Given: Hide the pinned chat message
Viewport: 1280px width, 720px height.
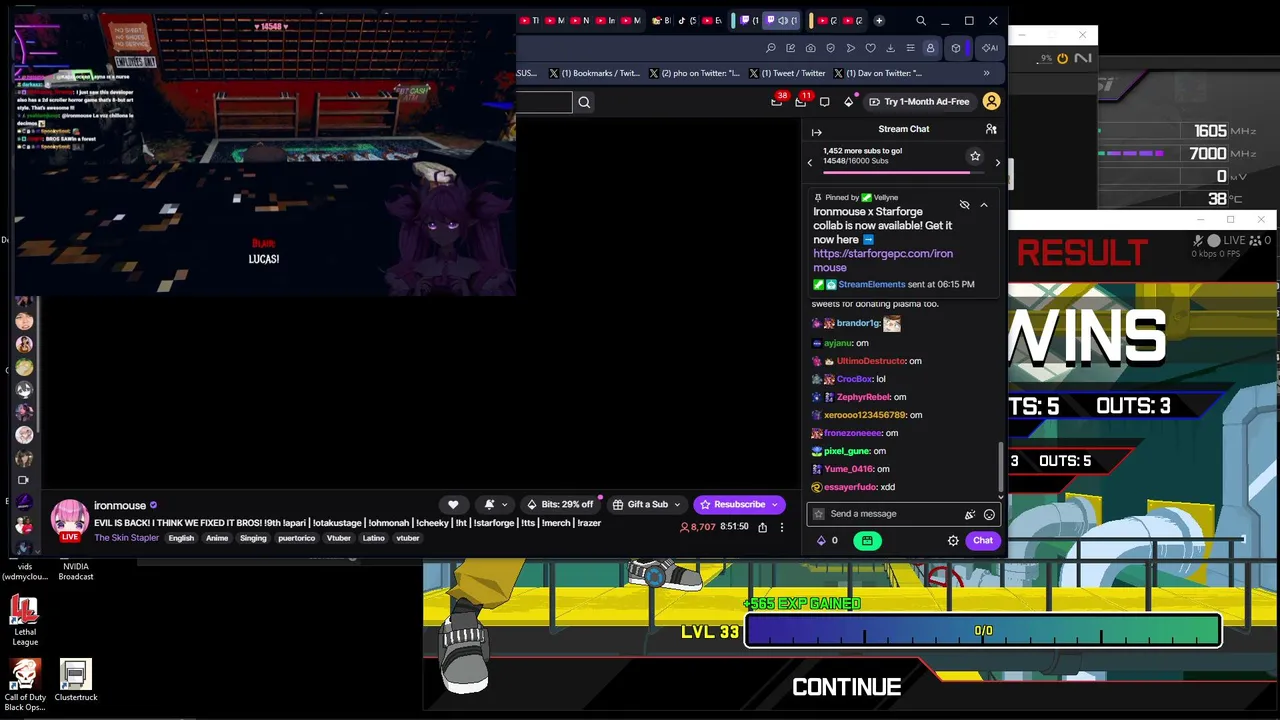Looking at the screenshot, I should (x=964, y=205).
